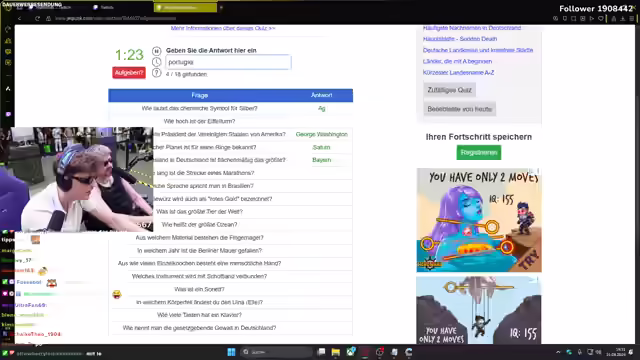Click the Zufälliges Quiz button

tap(449, 90)
